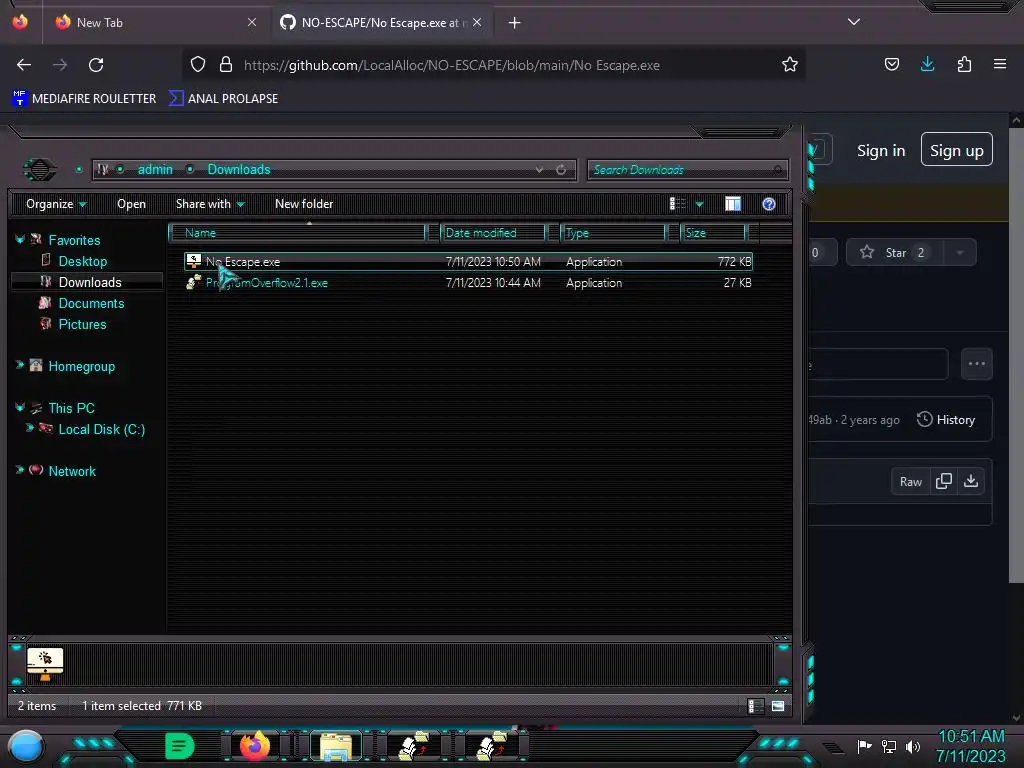Open the Share with menu
This screenshot has width=1024, height=768.
(210, 204)
